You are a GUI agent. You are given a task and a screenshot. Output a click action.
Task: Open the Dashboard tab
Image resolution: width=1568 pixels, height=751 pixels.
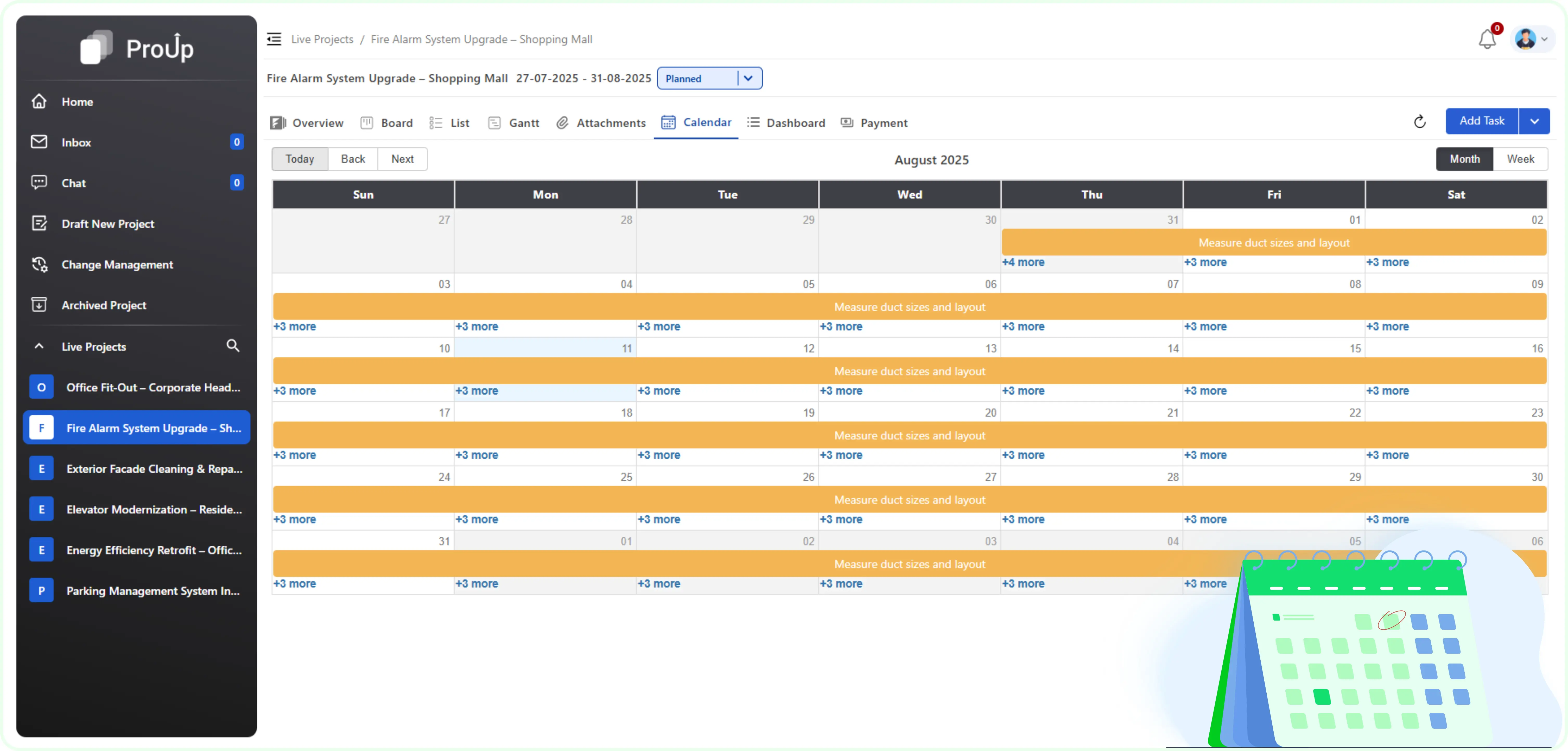point(796,122)
